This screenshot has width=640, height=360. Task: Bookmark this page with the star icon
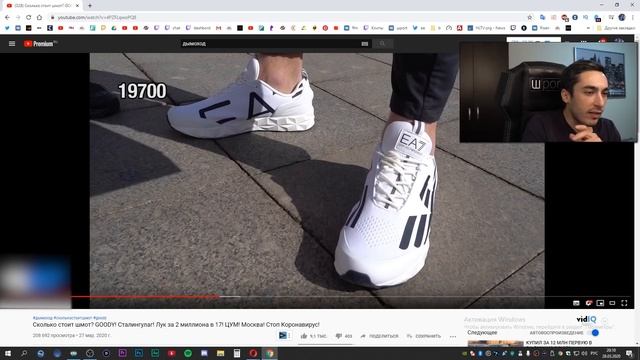point(530,18)
